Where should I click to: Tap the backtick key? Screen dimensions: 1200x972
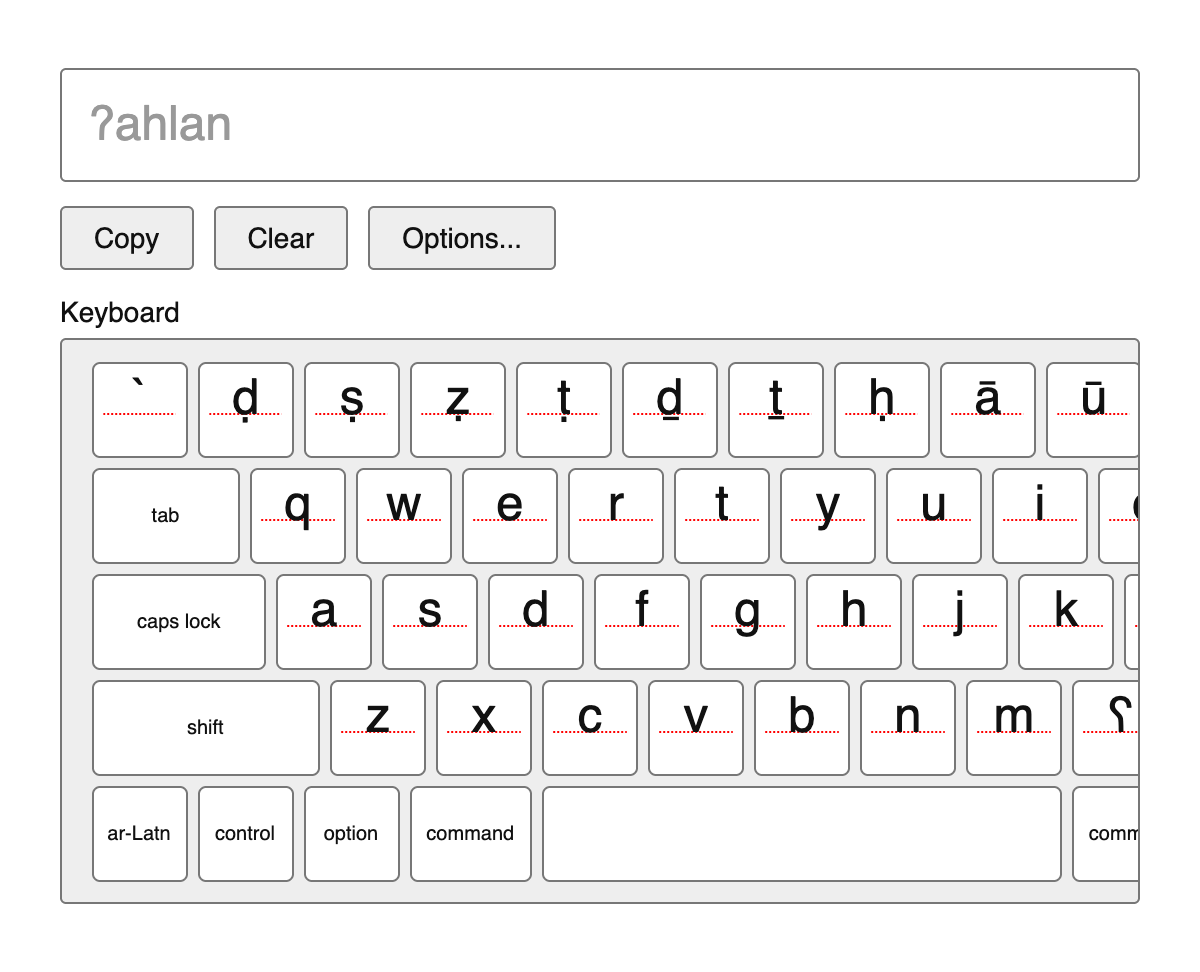[x=140, y=410]
